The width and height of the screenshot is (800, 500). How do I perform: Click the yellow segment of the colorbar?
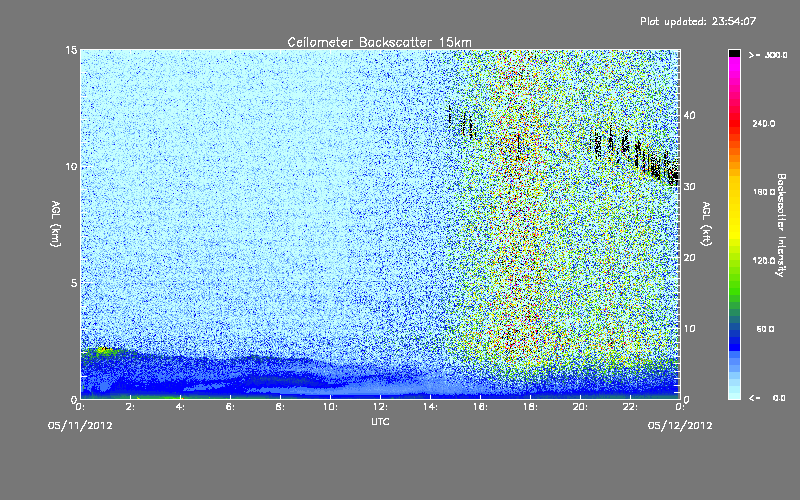(x=734, y=214)
